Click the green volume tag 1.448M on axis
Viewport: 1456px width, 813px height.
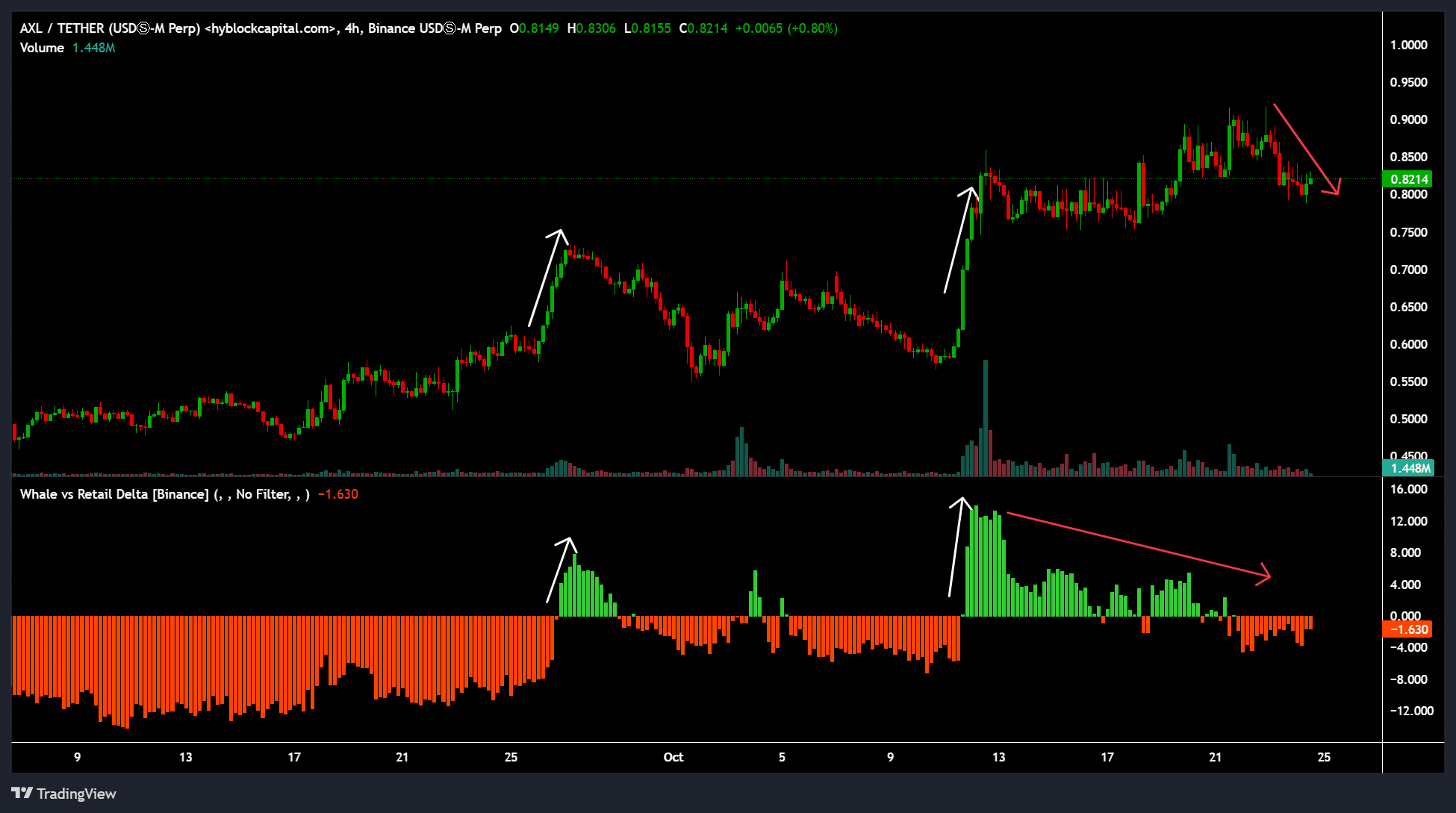1408,468
